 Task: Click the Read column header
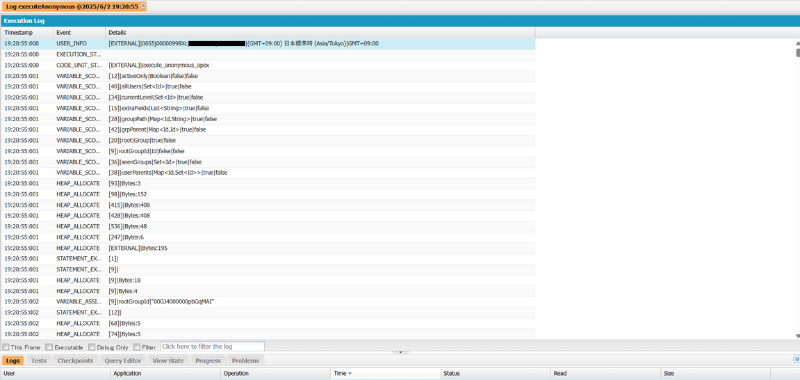tap(606, 373)
